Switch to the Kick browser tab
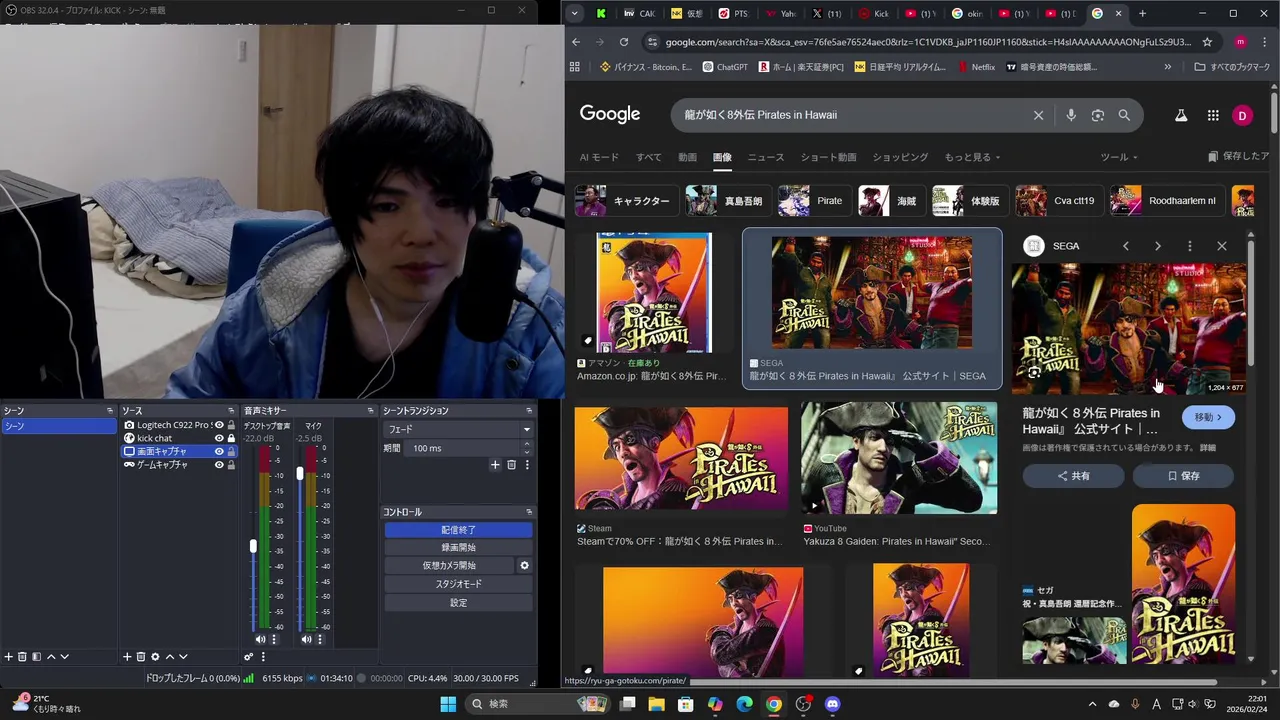The width and height of the screenshot is (1280, 720). pos(874,14)
